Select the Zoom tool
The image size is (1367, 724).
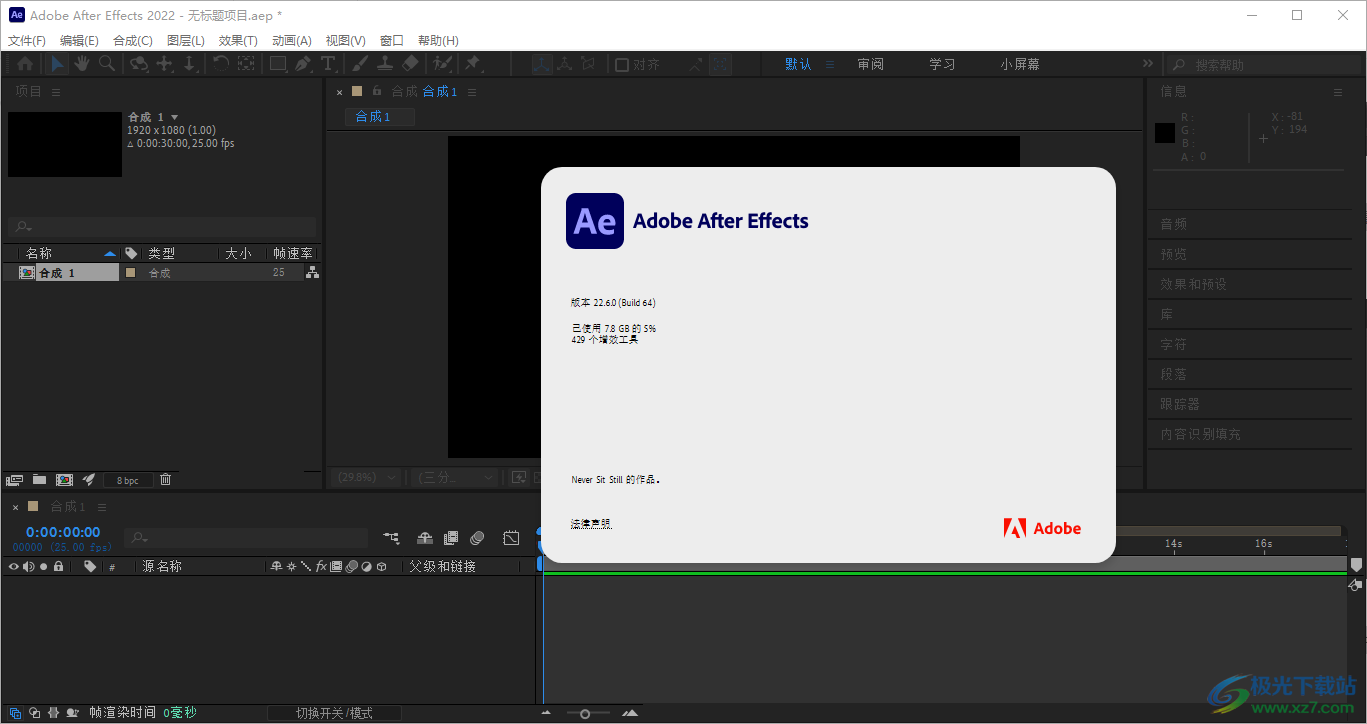pyautogui.click(x=107, y=64)
